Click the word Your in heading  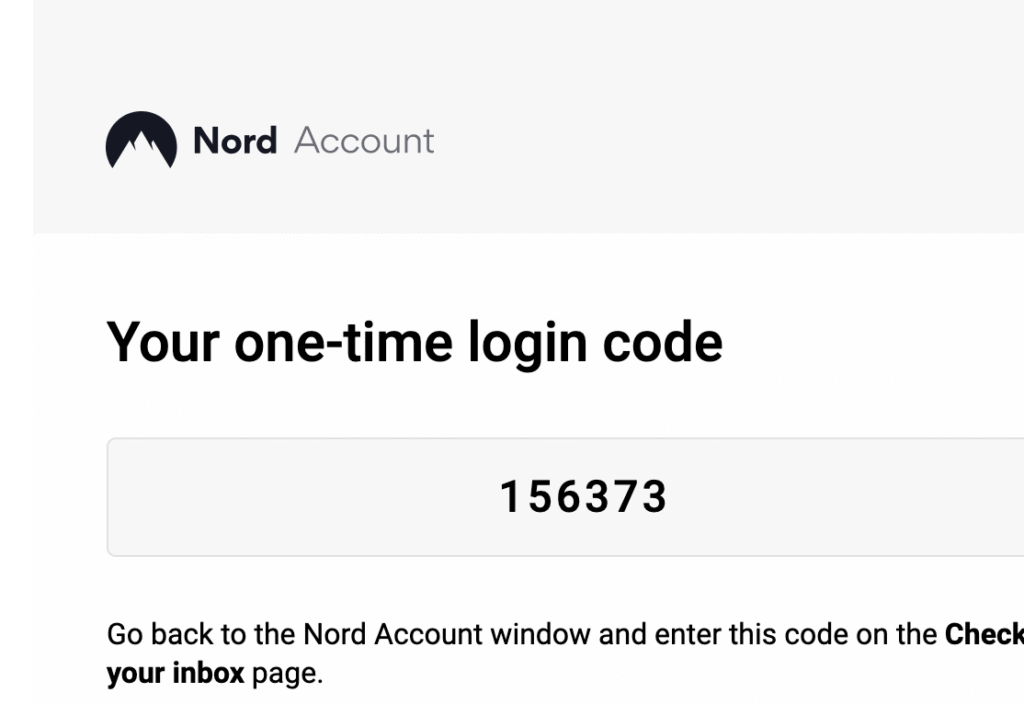click(163, 343)
